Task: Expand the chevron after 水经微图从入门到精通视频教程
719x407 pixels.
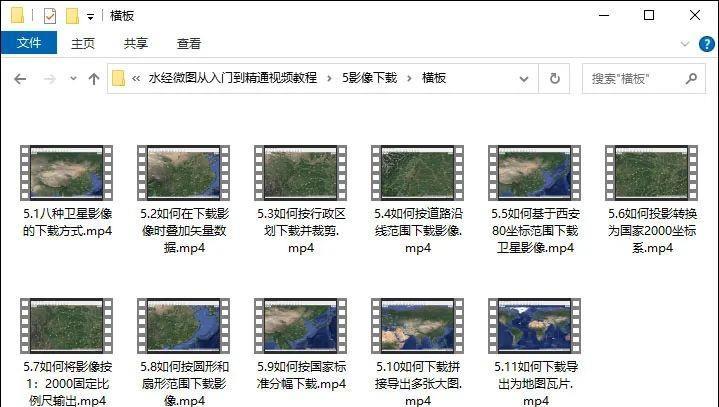Action: pyautogui.click(x=329, y=78)
